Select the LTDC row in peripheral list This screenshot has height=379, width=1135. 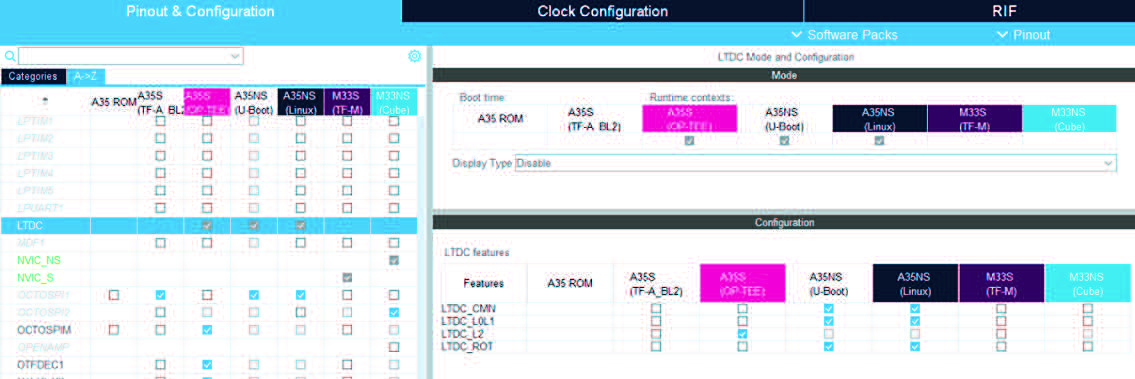coord(208,226)
